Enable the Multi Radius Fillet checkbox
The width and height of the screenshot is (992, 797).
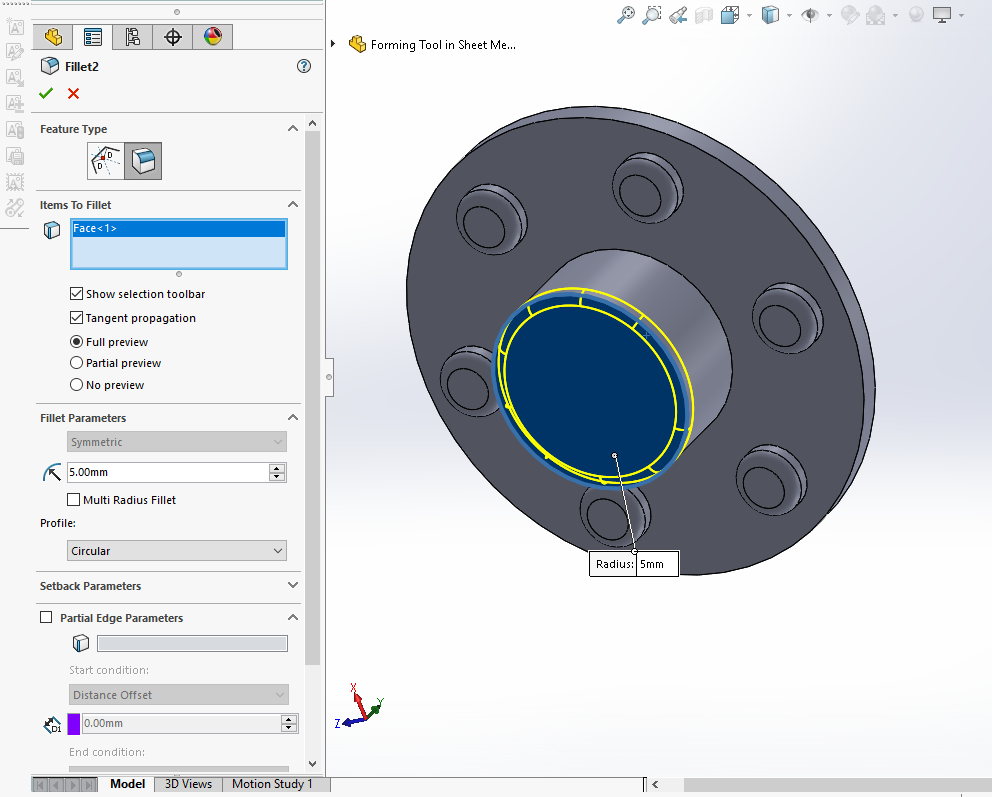point(74,500)
